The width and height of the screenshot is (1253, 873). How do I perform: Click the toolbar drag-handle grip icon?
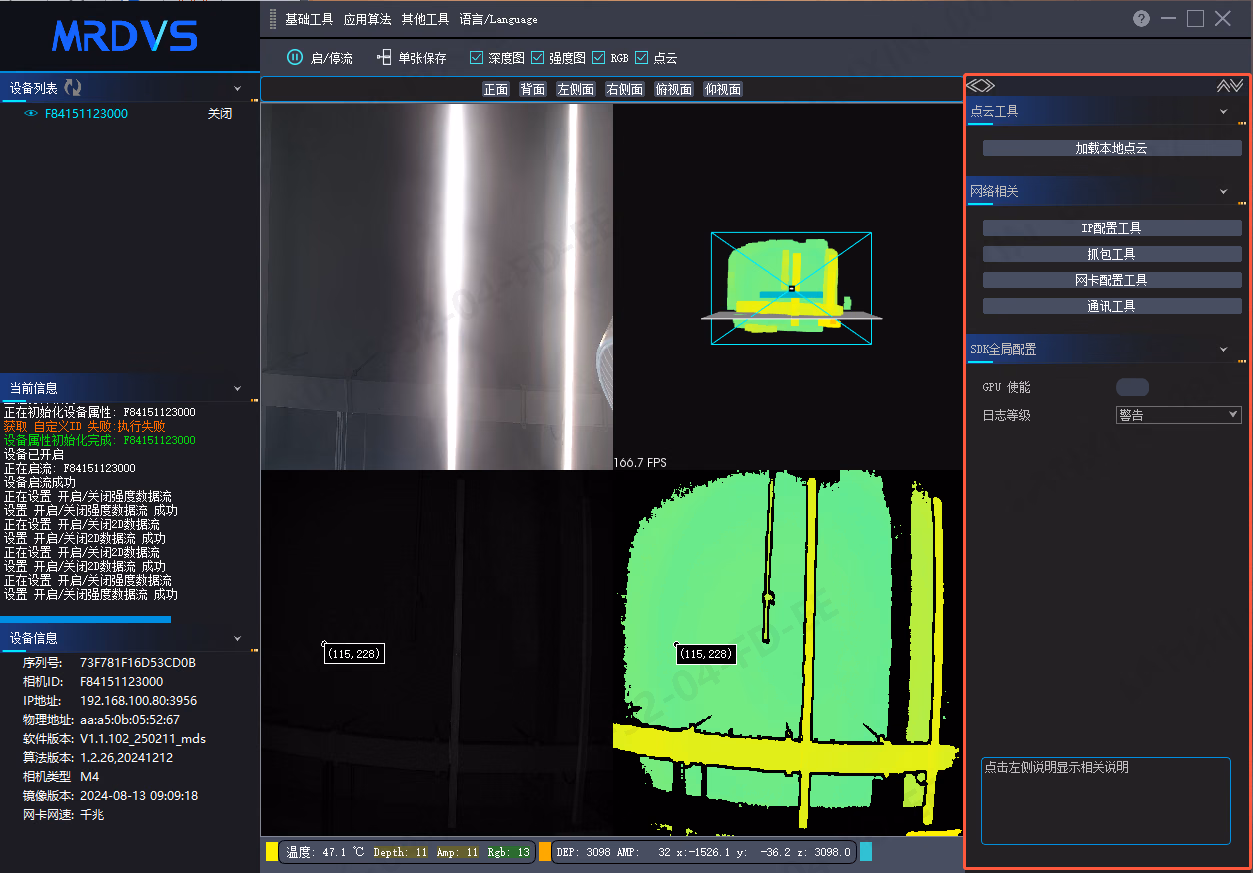coord(271,19)
